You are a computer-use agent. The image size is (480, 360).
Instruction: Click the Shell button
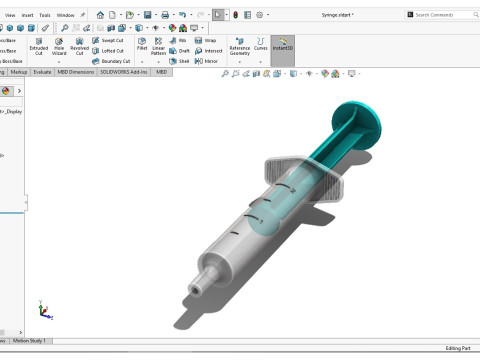tap(179, 61)
